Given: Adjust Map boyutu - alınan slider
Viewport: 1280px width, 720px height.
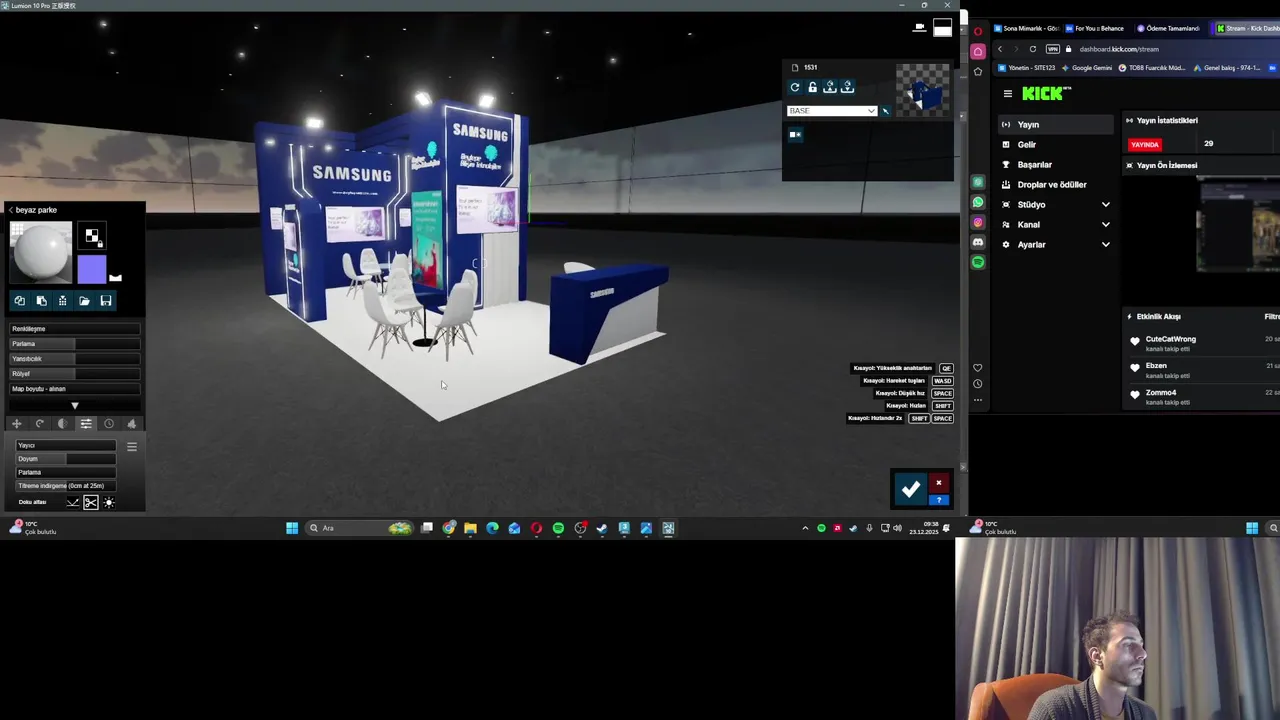Looking at the screenshot, I should click(75, 388).
